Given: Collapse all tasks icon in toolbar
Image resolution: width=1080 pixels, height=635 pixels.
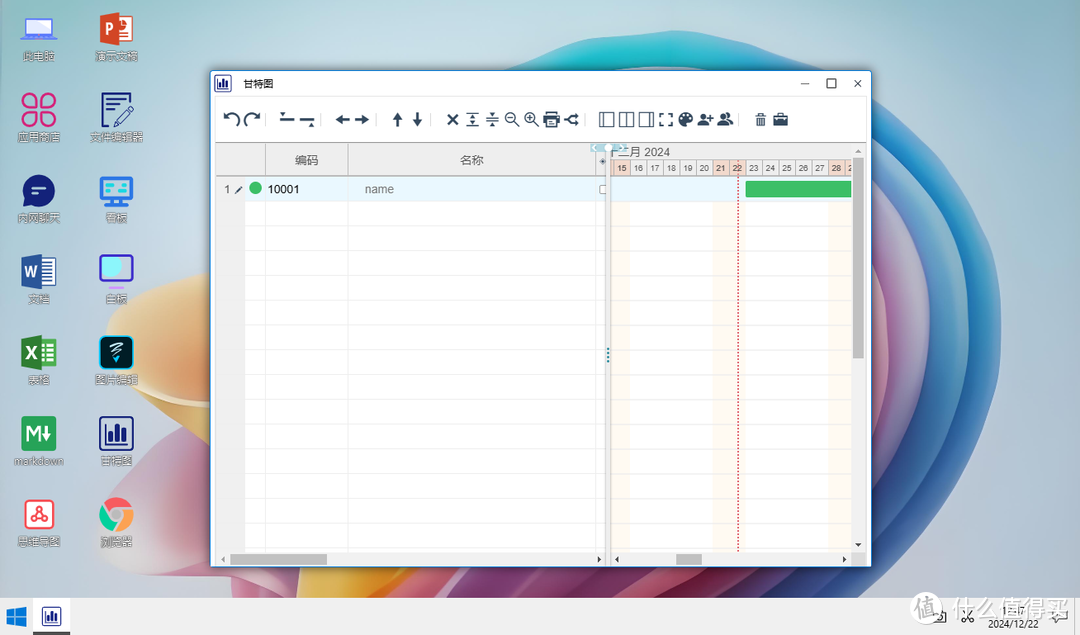Looking at the screenshot, I should pos(492,120).
